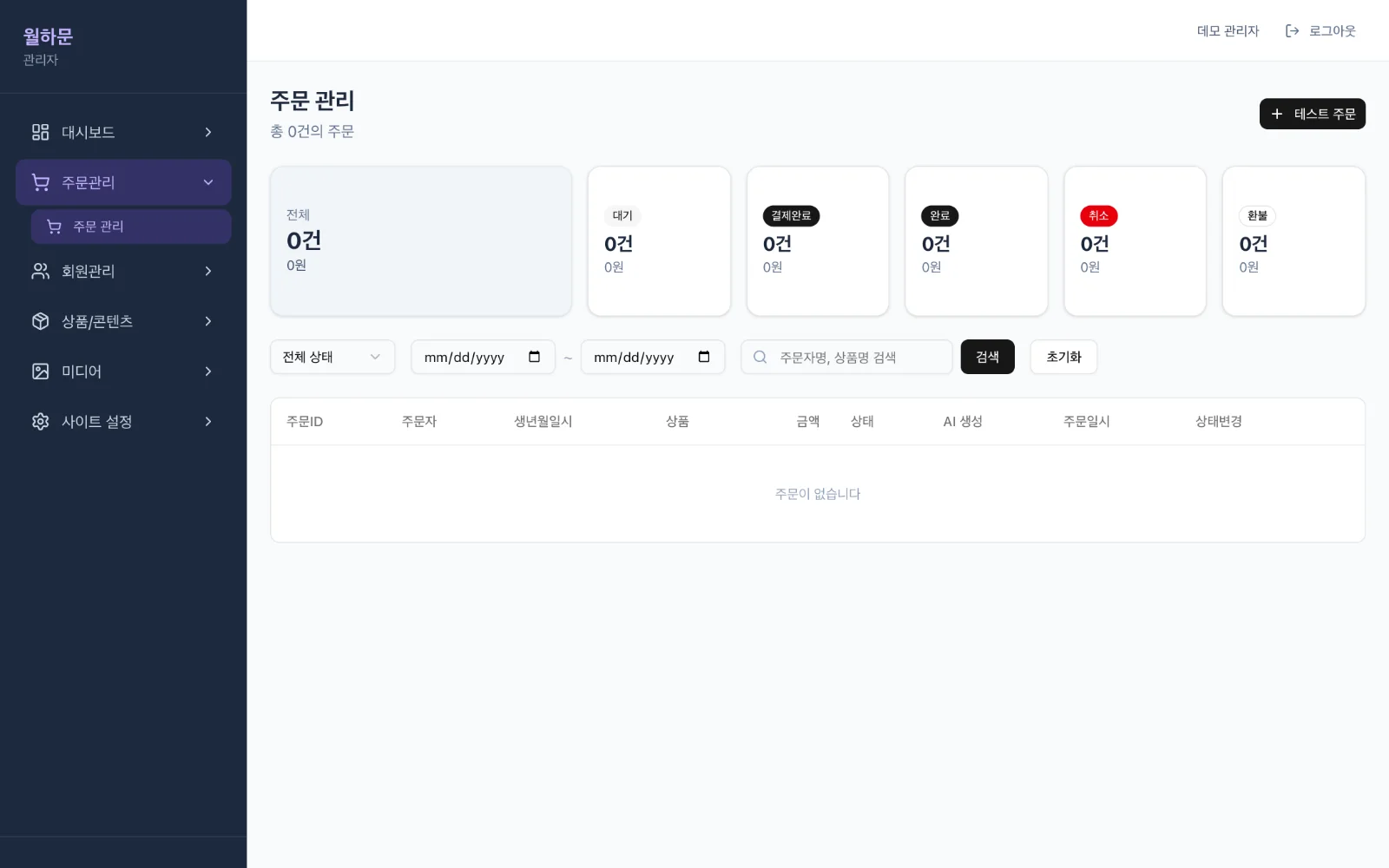Click the shopping cart icon beside 주문관리
Viewport: 1389px width, 868px height.
pyautogui.click(x=40, y=182)
